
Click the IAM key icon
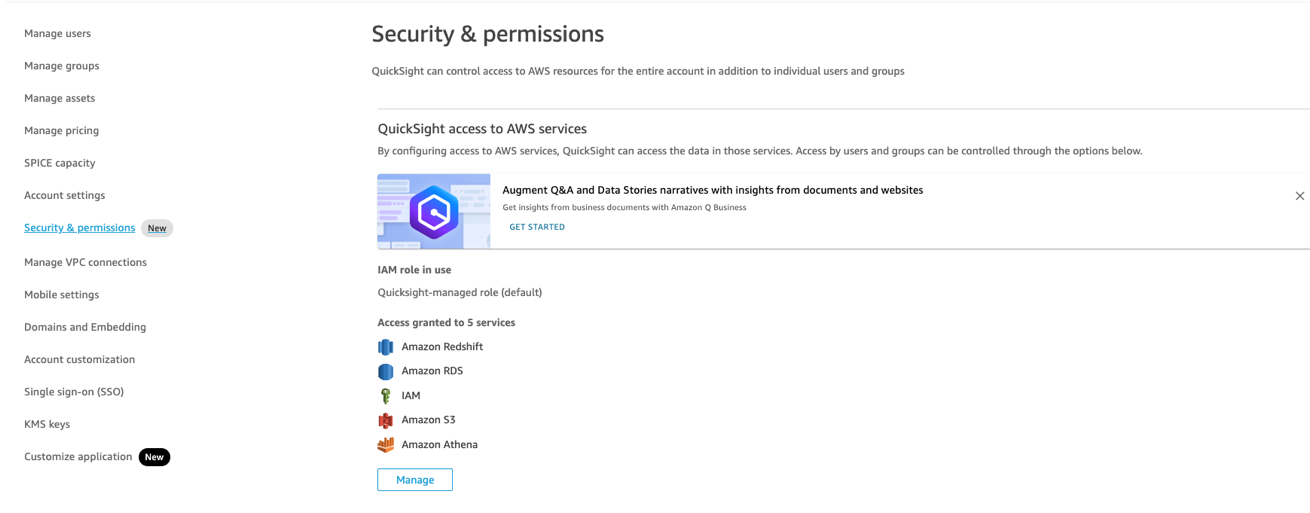coord(385,396)
